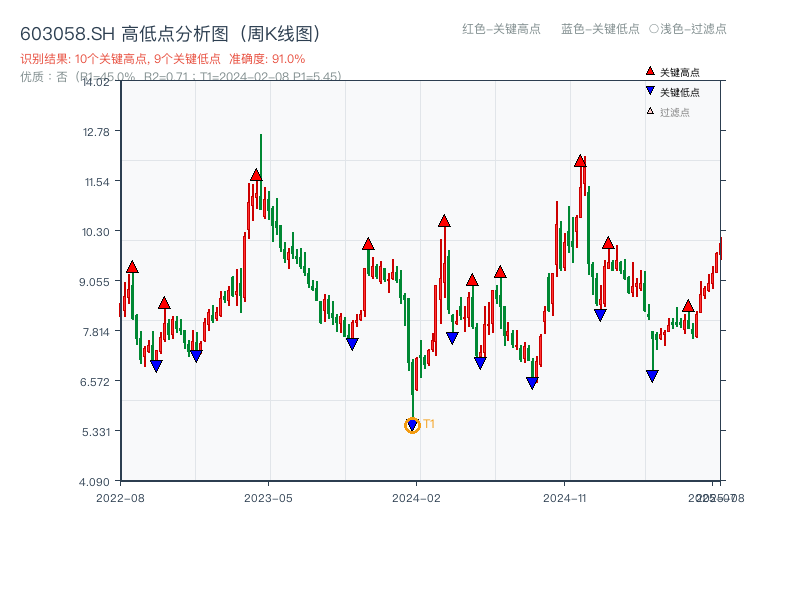Select the orange T1 circle marker on chart
800x600 pixels.
tap(412, 425)
